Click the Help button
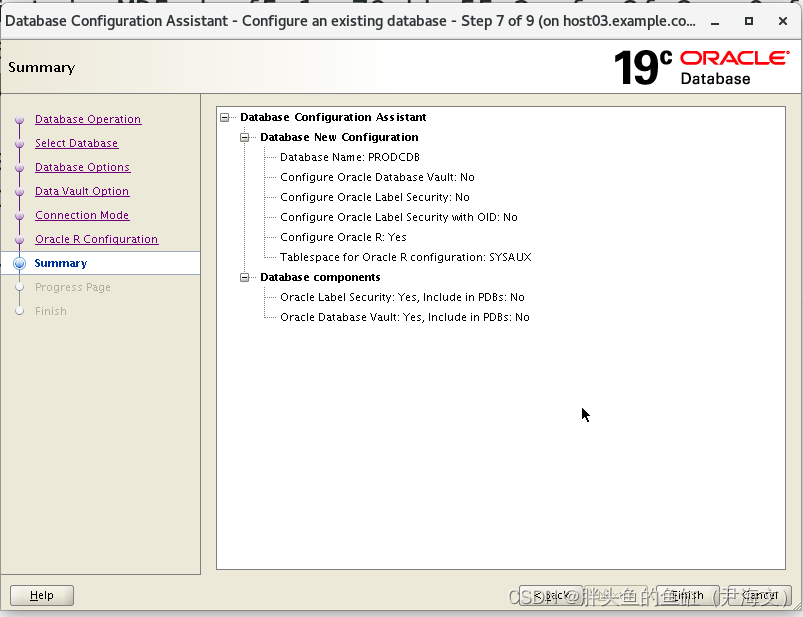 pyautogui.click(x=42, y=595)
